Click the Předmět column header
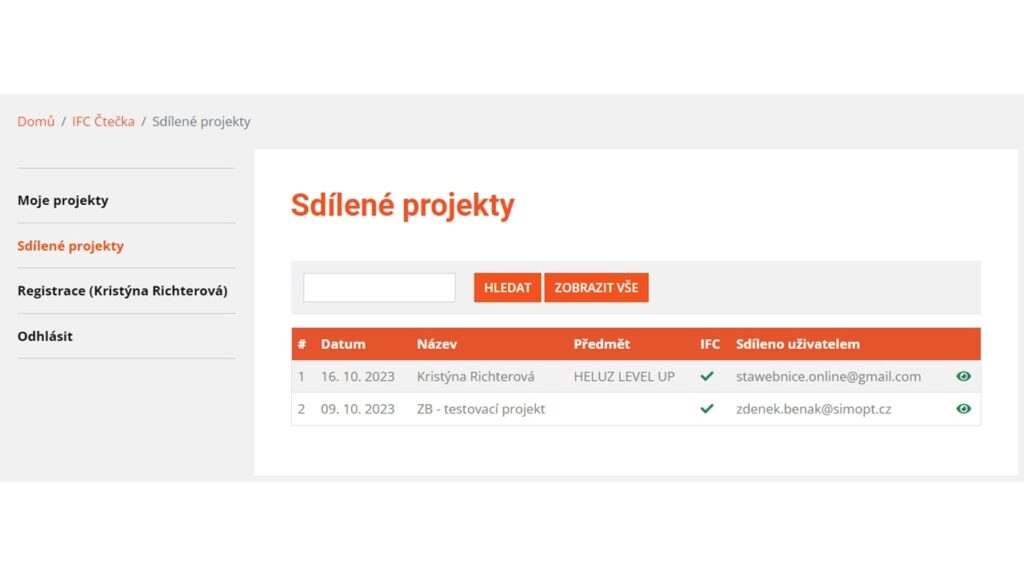This screenshot has width=1024, height=576. 602,344
